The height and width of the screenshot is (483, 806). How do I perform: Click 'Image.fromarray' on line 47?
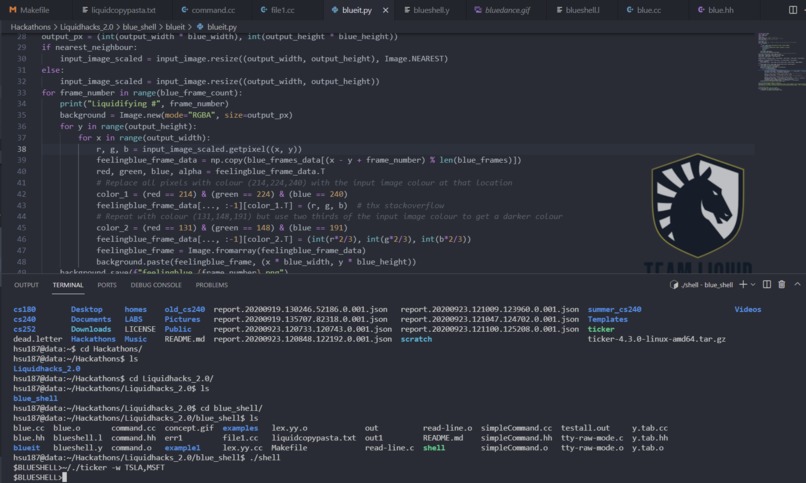[x=222, y=250]
